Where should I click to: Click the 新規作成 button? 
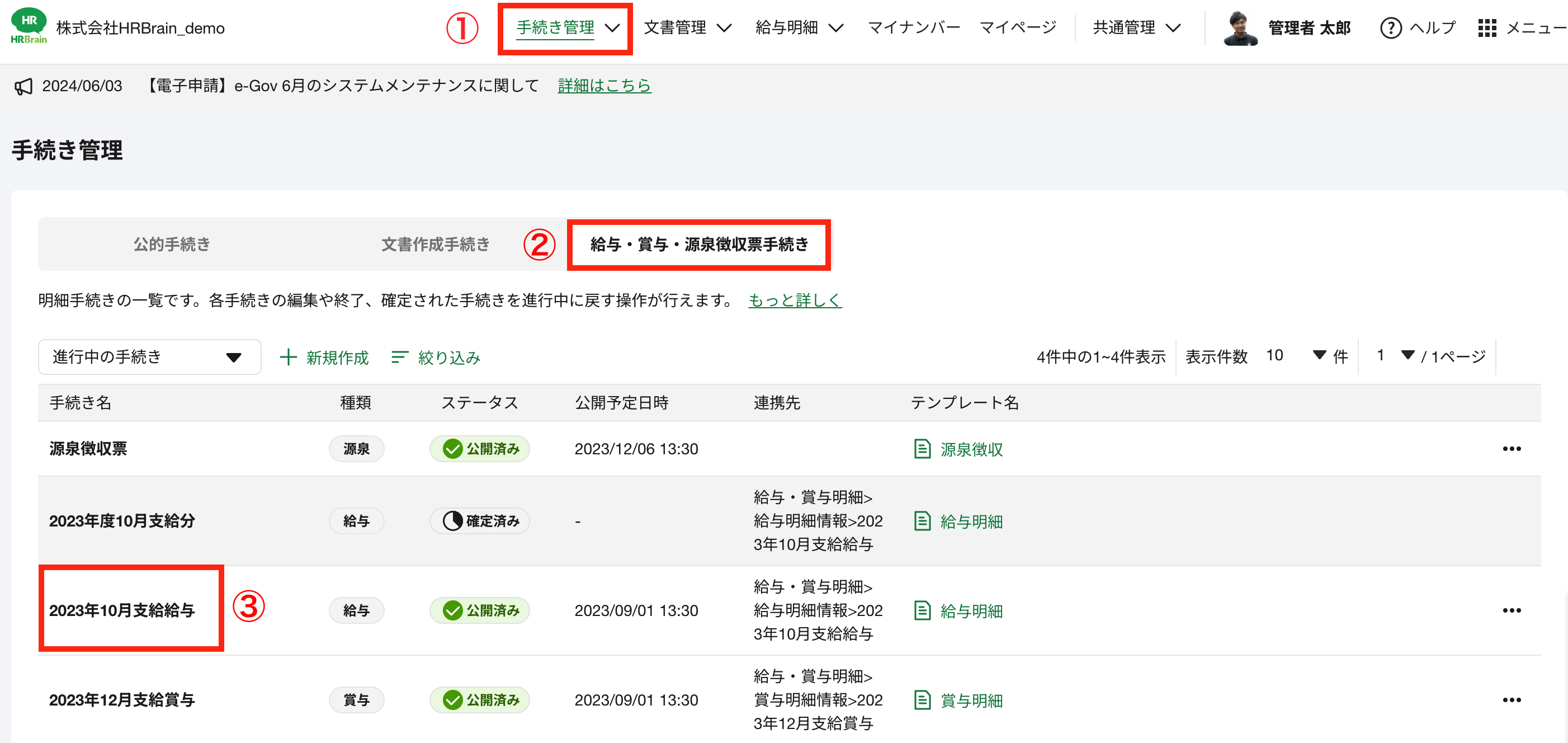pyautogui.click(x=324, y=358)
